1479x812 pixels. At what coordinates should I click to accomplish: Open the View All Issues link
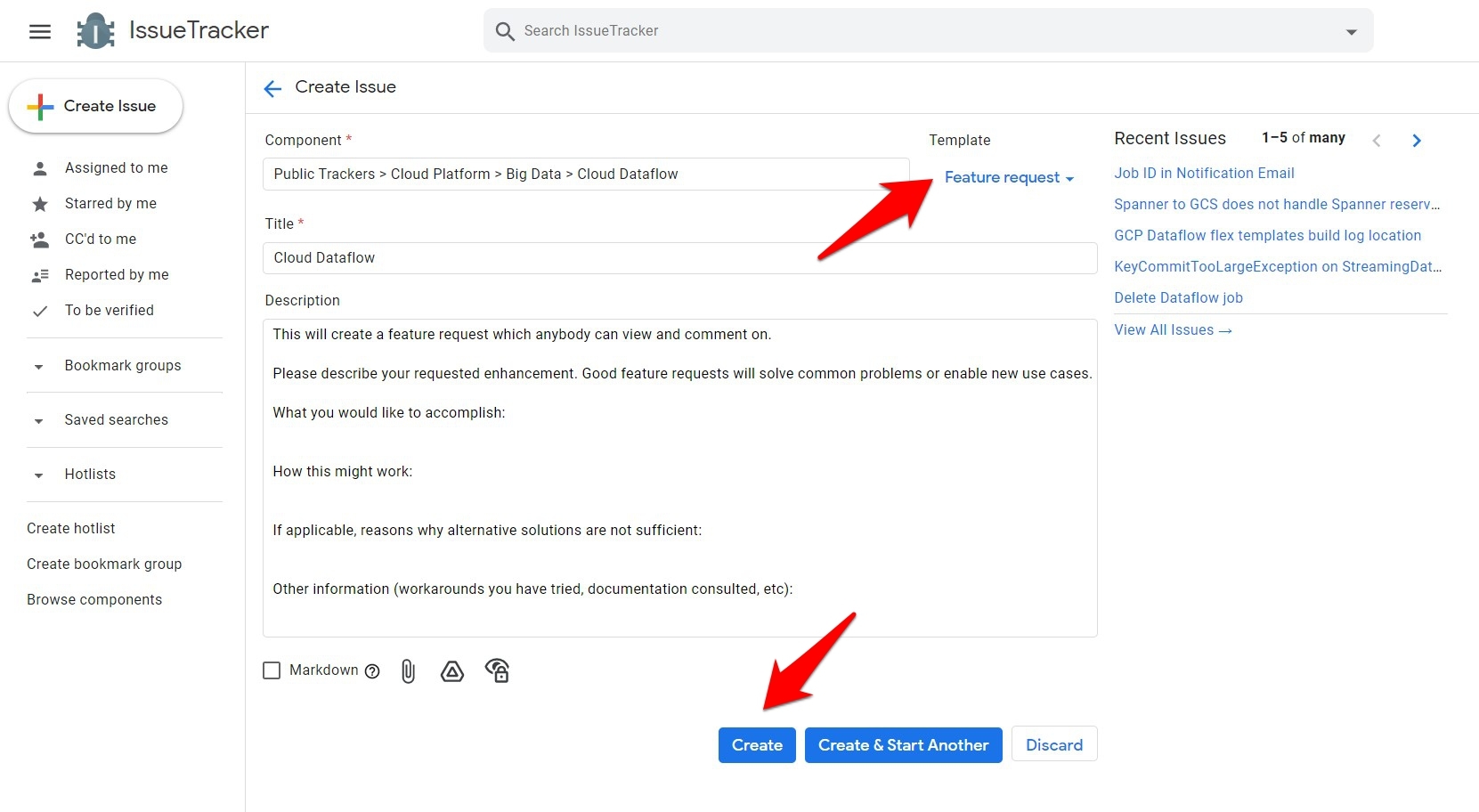(x=1172, y=330)
